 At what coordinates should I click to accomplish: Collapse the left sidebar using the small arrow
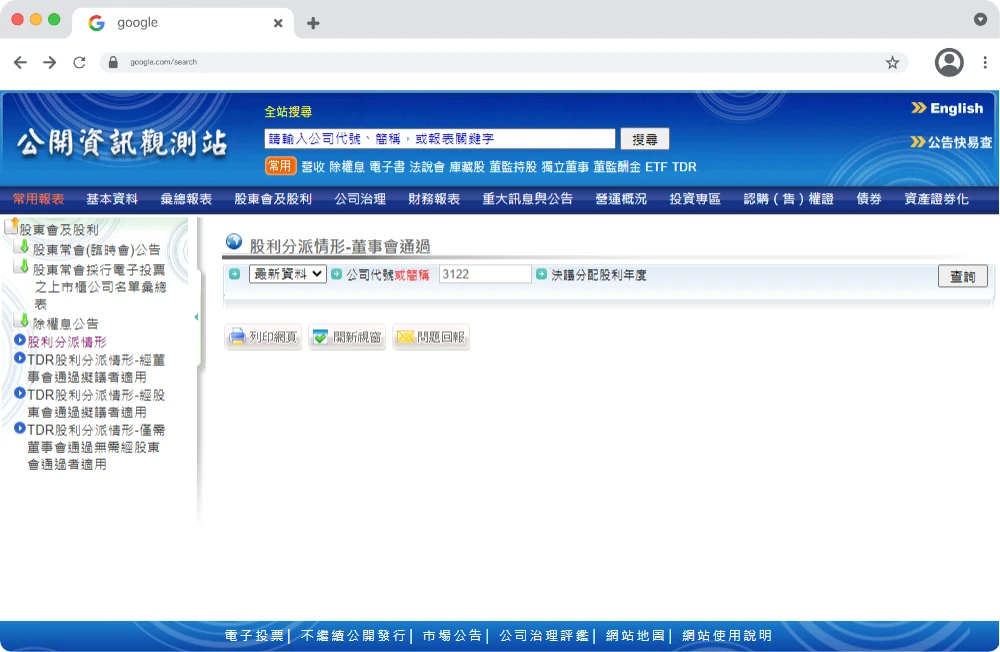point(196,317)
